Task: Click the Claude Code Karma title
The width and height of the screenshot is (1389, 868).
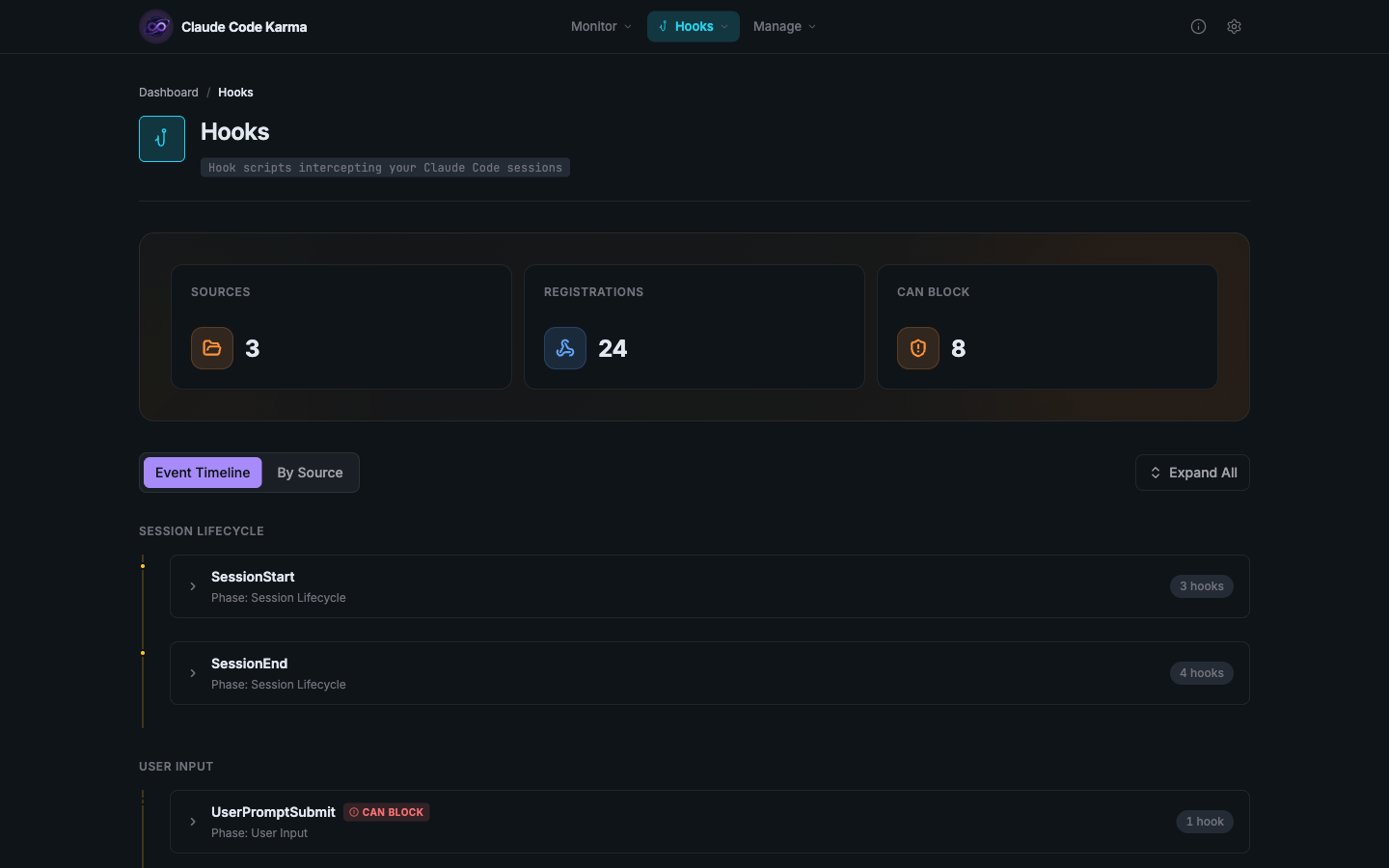Action: [x=244, y=27]
